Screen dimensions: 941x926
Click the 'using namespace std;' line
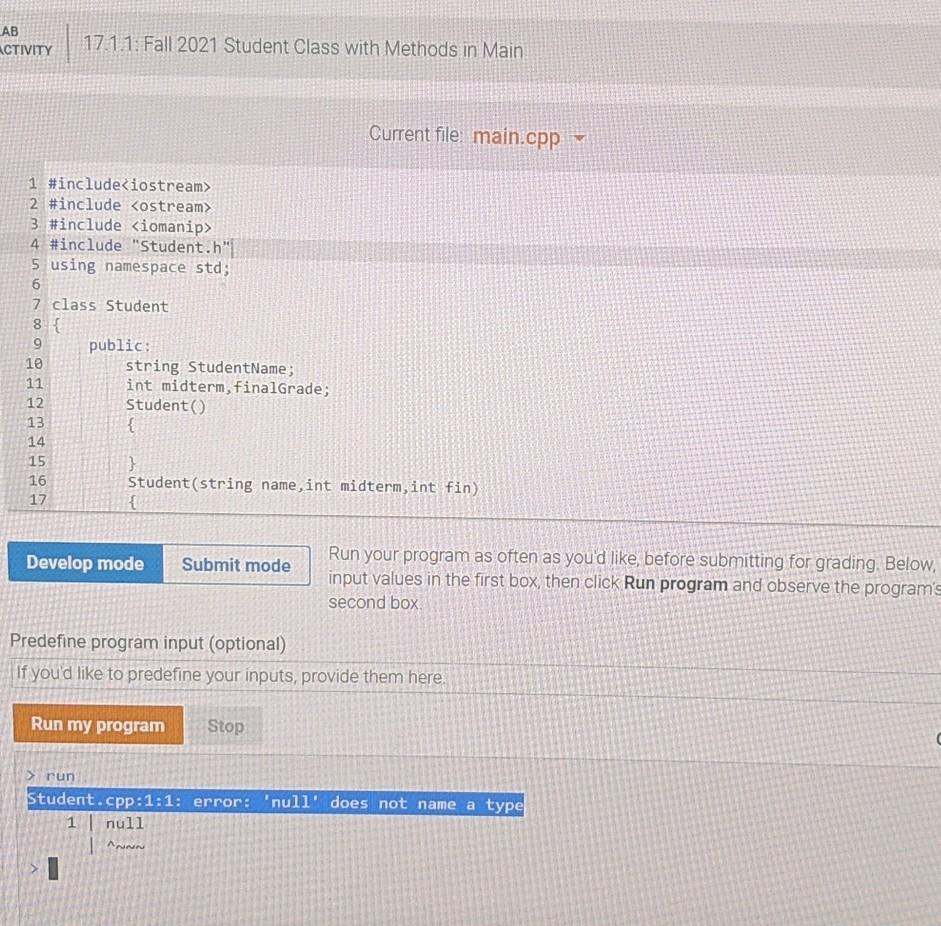coord(140,266)
